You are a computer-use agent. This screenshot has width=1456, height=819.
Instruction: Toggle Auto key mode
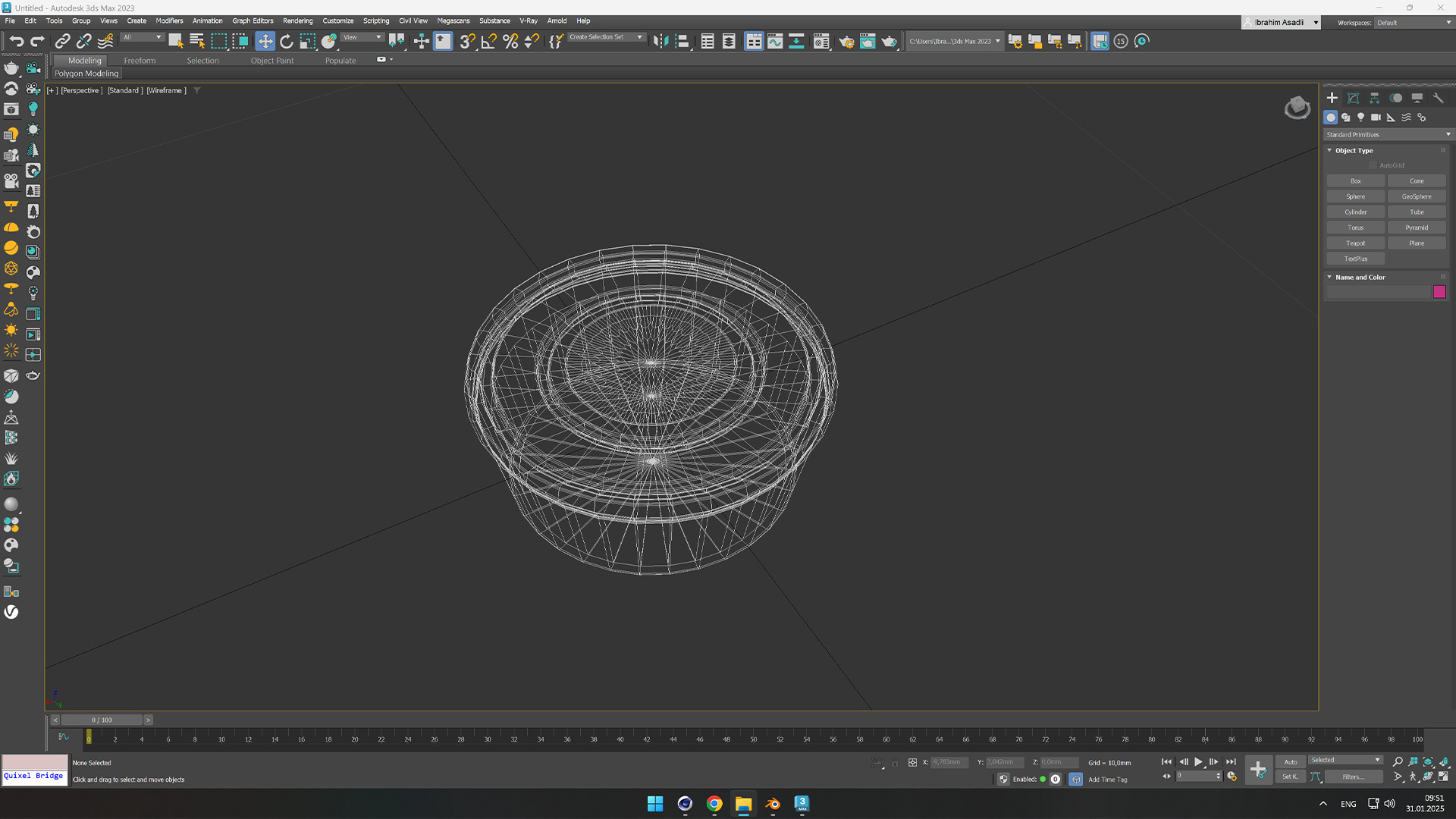tap(1290, 761)
